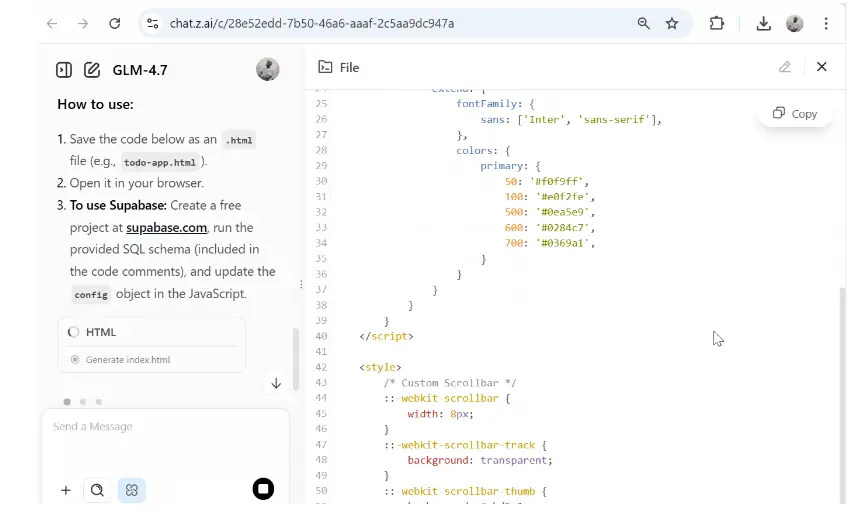The image size is (867, 522).
Task: Click the edit pencil icon in File panel
Action: 785,67
